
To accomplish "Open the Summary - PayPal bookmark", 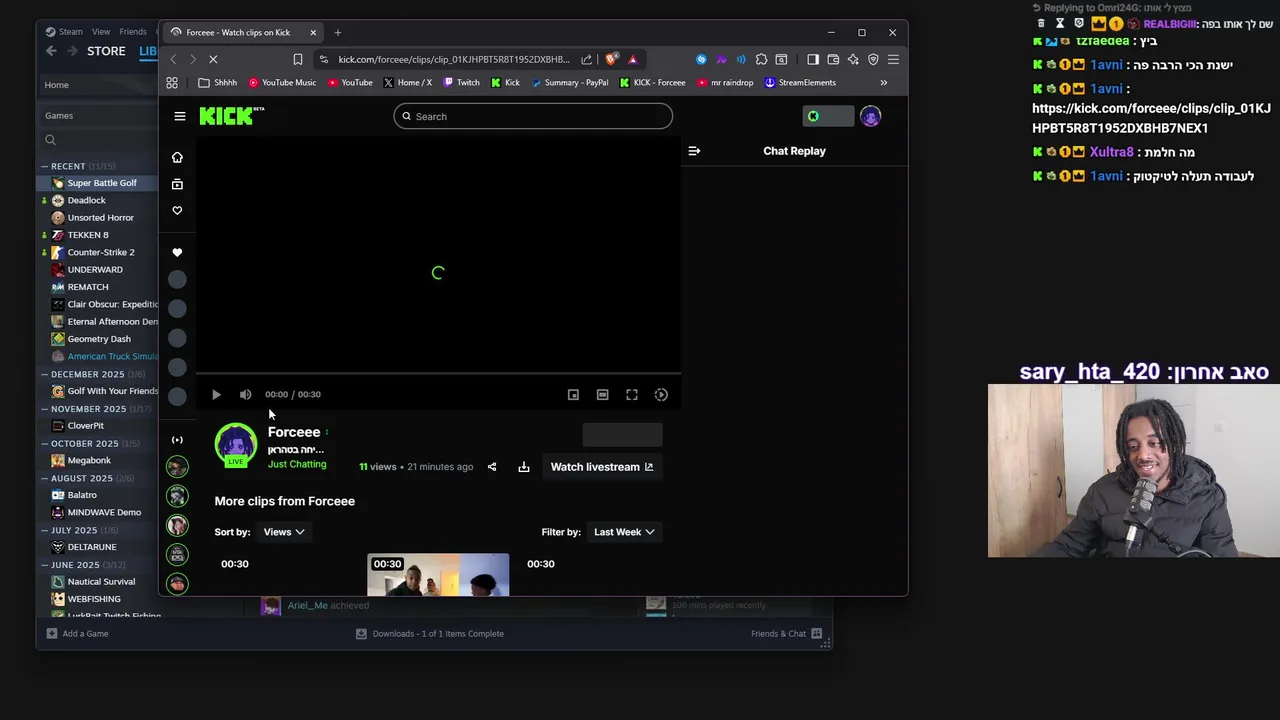I will point(569,83).
